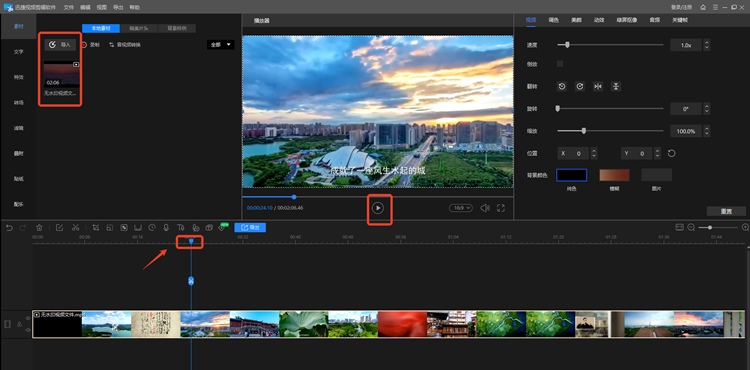
Task: Open the 音视频转换 converter
Action: coord(125,44)
